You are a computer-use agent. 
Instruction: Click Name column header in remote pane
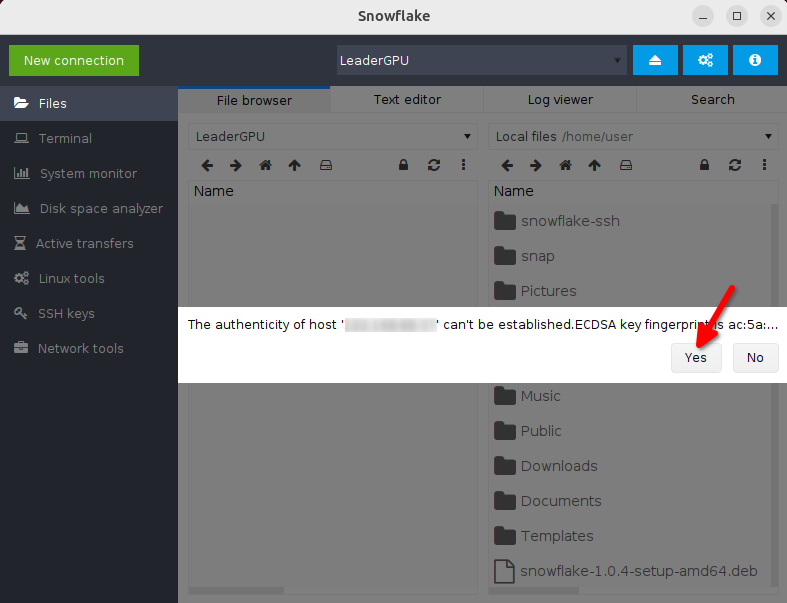pyautogui.click(x=332, y=191)
